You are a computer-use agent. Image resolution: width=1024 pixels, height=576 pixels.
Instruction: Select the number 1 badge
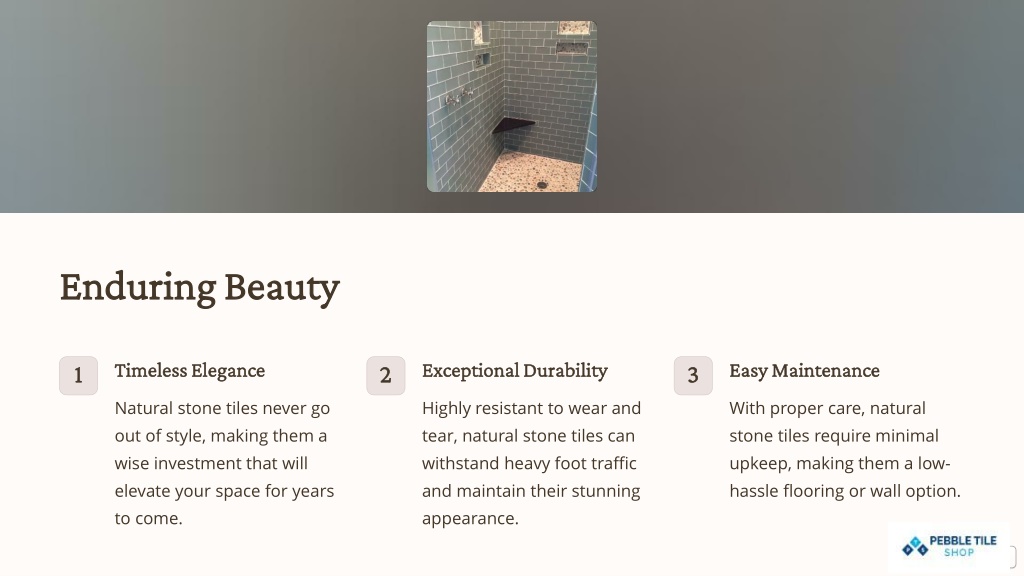[x=78, y=376]
